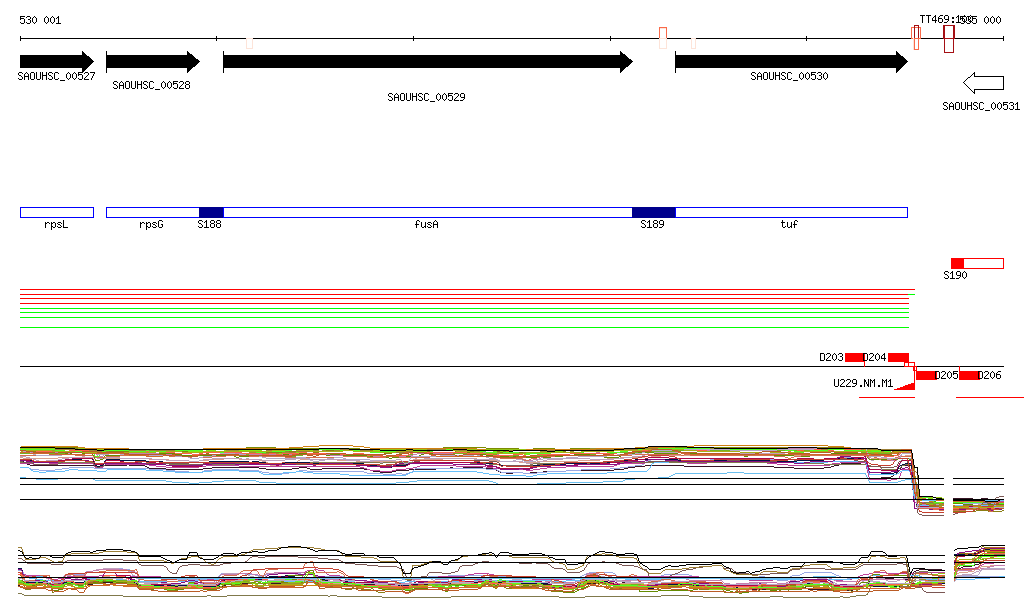Click the SAOUHSC_00527 black gene arrow
The image size is (1024, 611).
click(x=56, y=62)
